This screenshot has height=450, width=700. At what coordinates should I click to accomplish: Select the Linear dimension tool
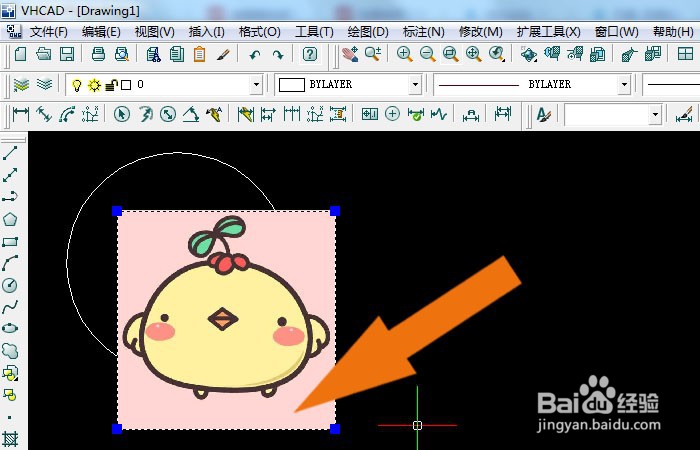pos(21,114)
